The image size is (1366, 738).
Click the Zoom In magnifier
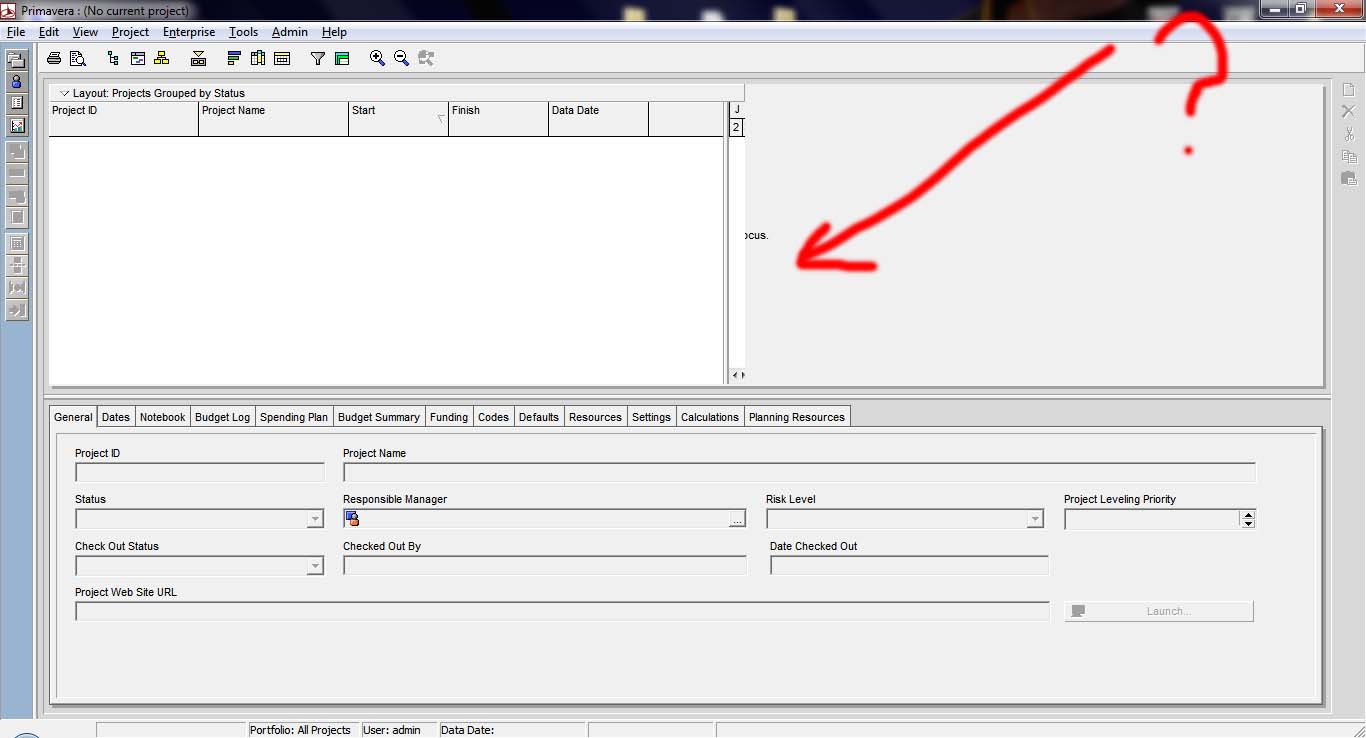pos(377,59)
